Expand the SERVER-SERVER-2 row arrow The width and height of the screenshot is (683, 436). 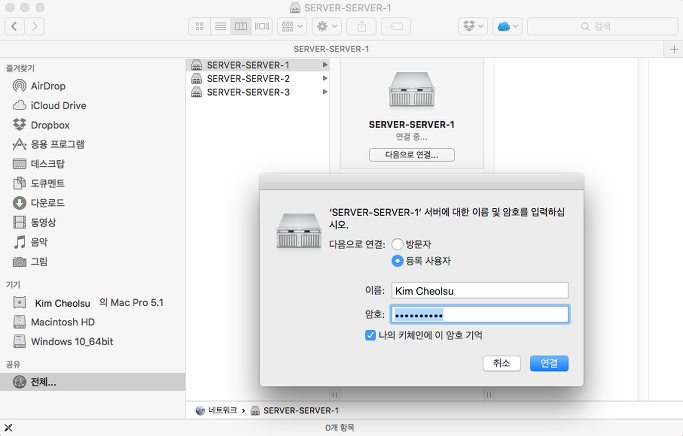click(325, 78)
